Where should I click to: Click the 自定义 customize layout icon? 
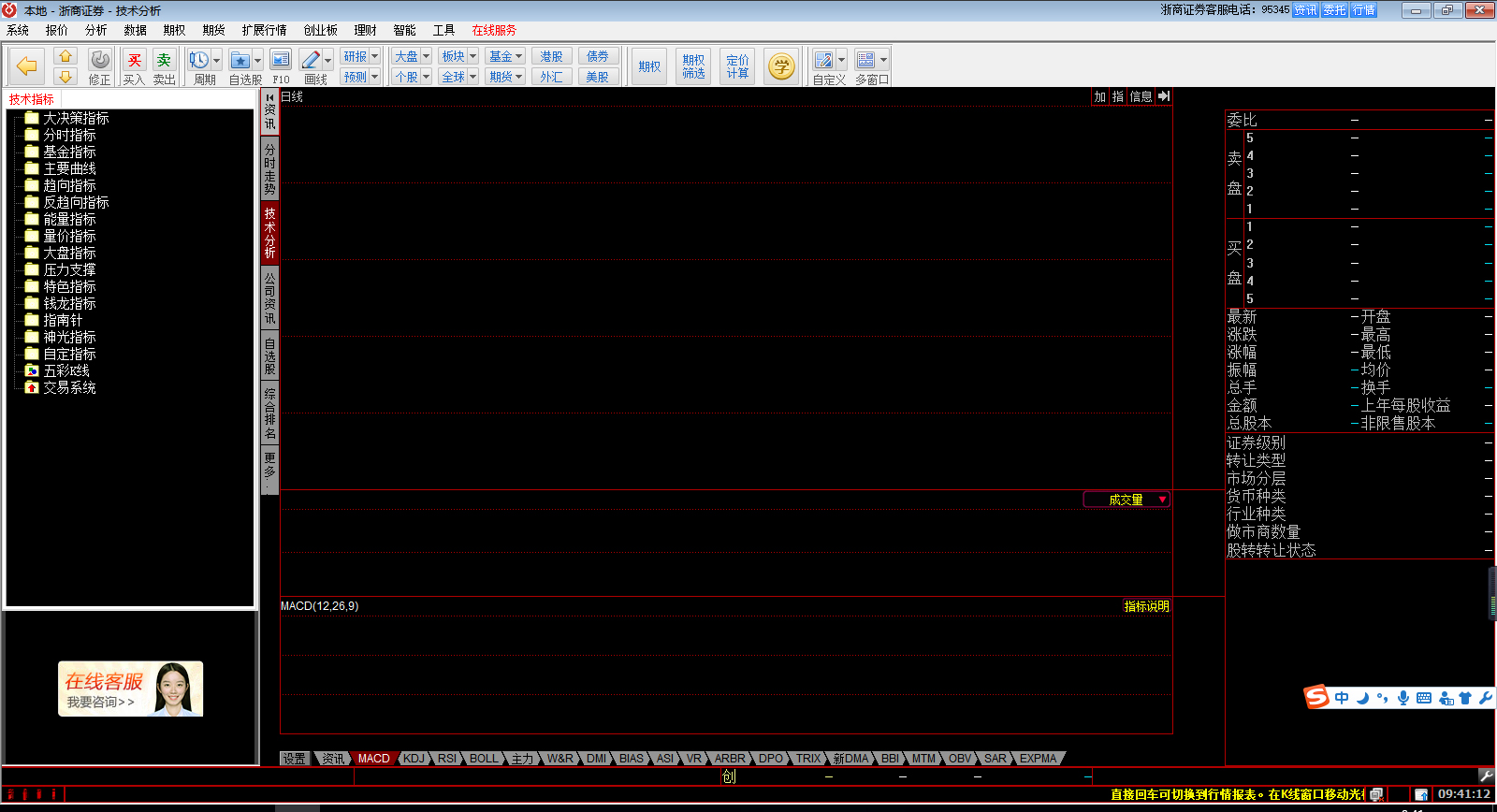pyautogui.click(x=823, y=60)
